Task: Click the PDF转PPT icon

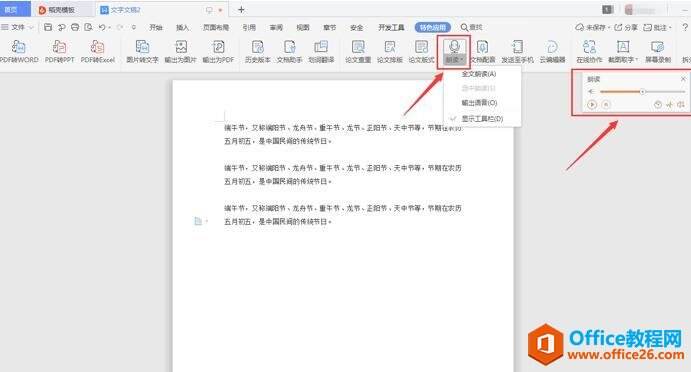Action: coord(59,47)
